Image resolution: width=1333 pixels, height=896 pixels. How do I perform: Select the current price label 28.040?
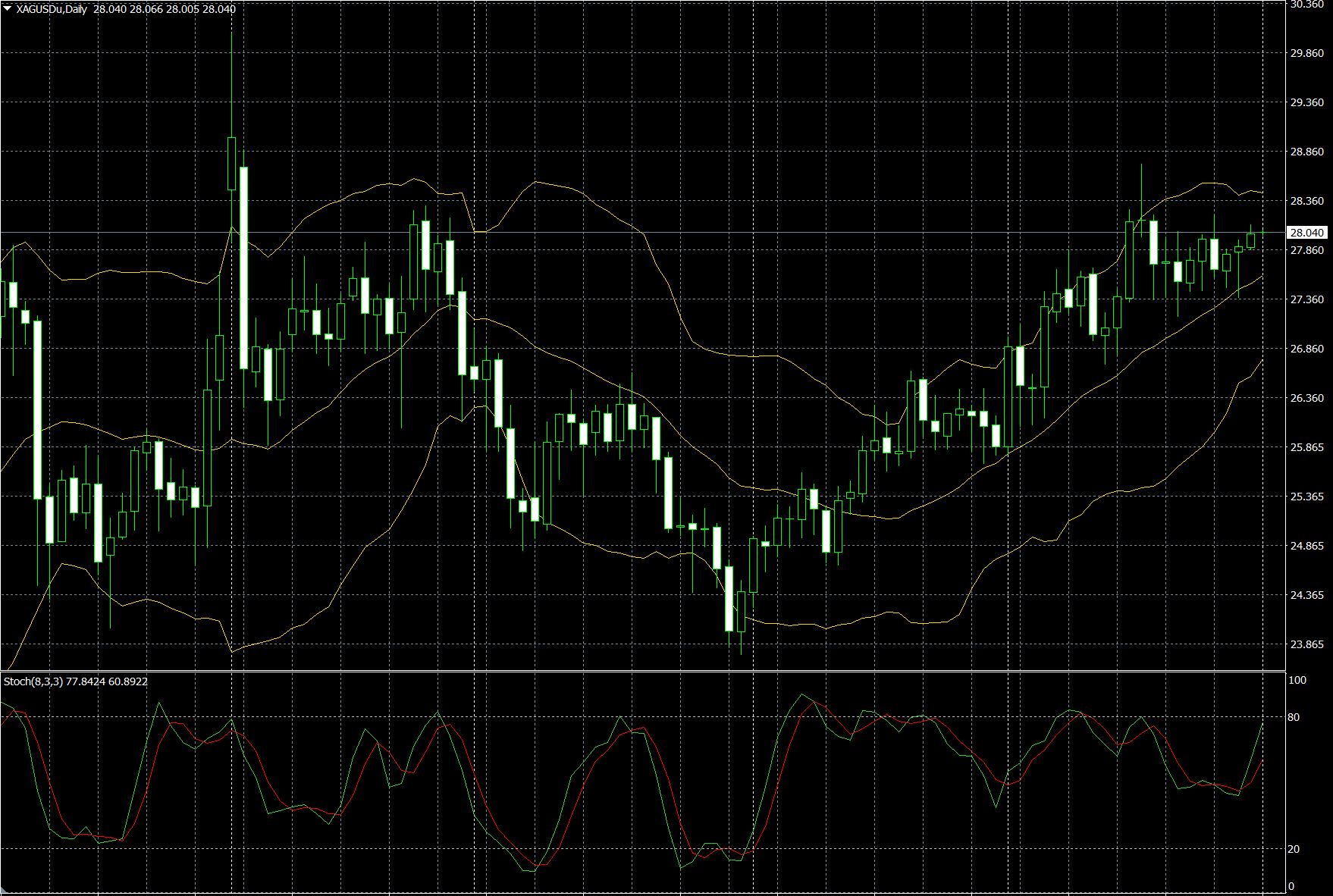click(1307, 233)
